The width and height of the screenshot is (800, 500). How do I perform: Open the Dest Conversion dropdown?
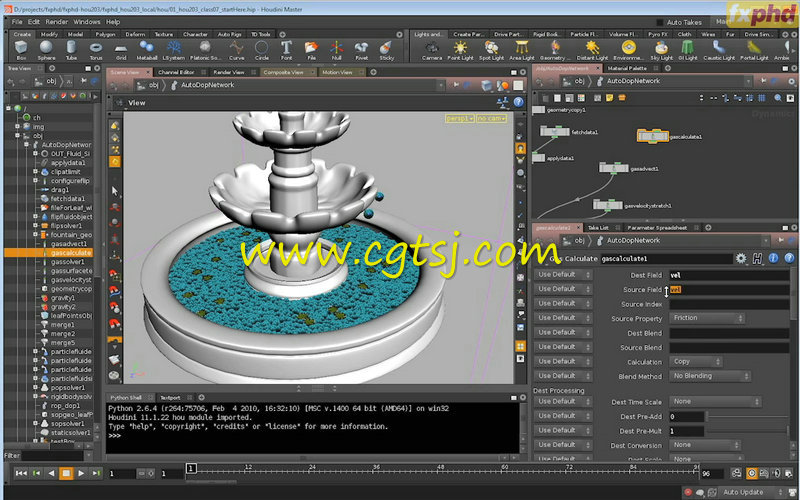click(705, 445)
